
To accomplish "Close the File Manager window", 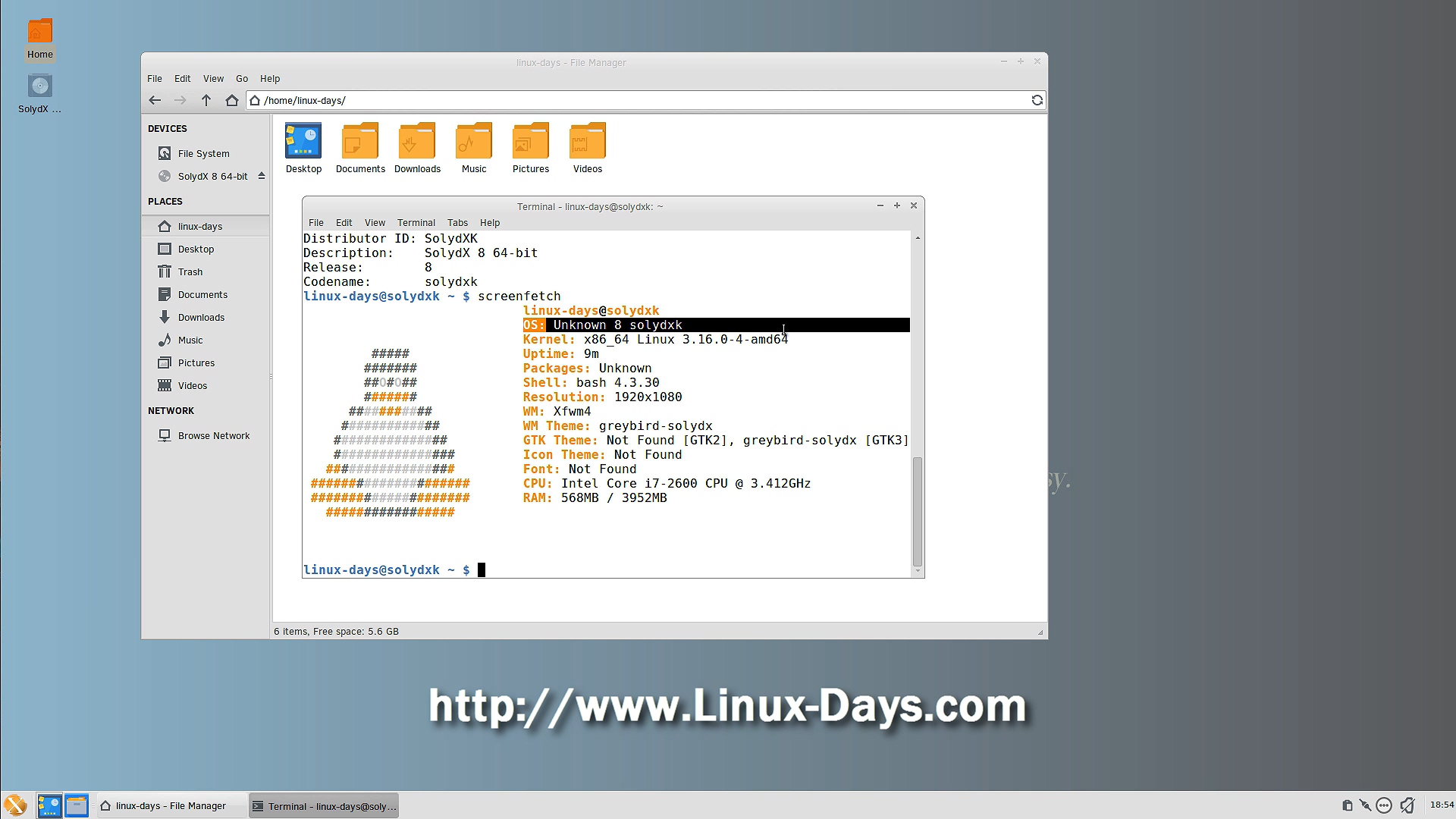I will click(1037, 61).
